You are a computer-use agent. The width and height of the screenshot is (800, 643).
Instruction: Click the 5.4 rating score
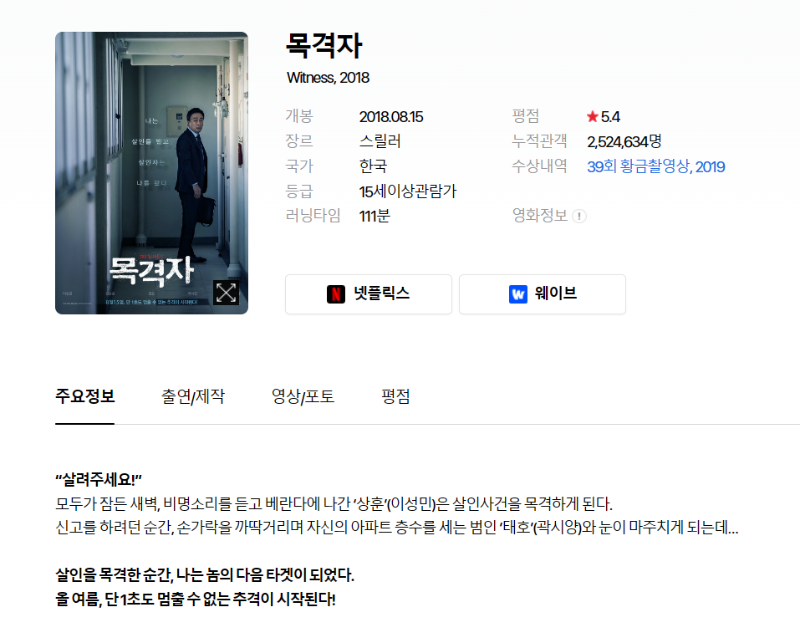[x=610, y=117]
